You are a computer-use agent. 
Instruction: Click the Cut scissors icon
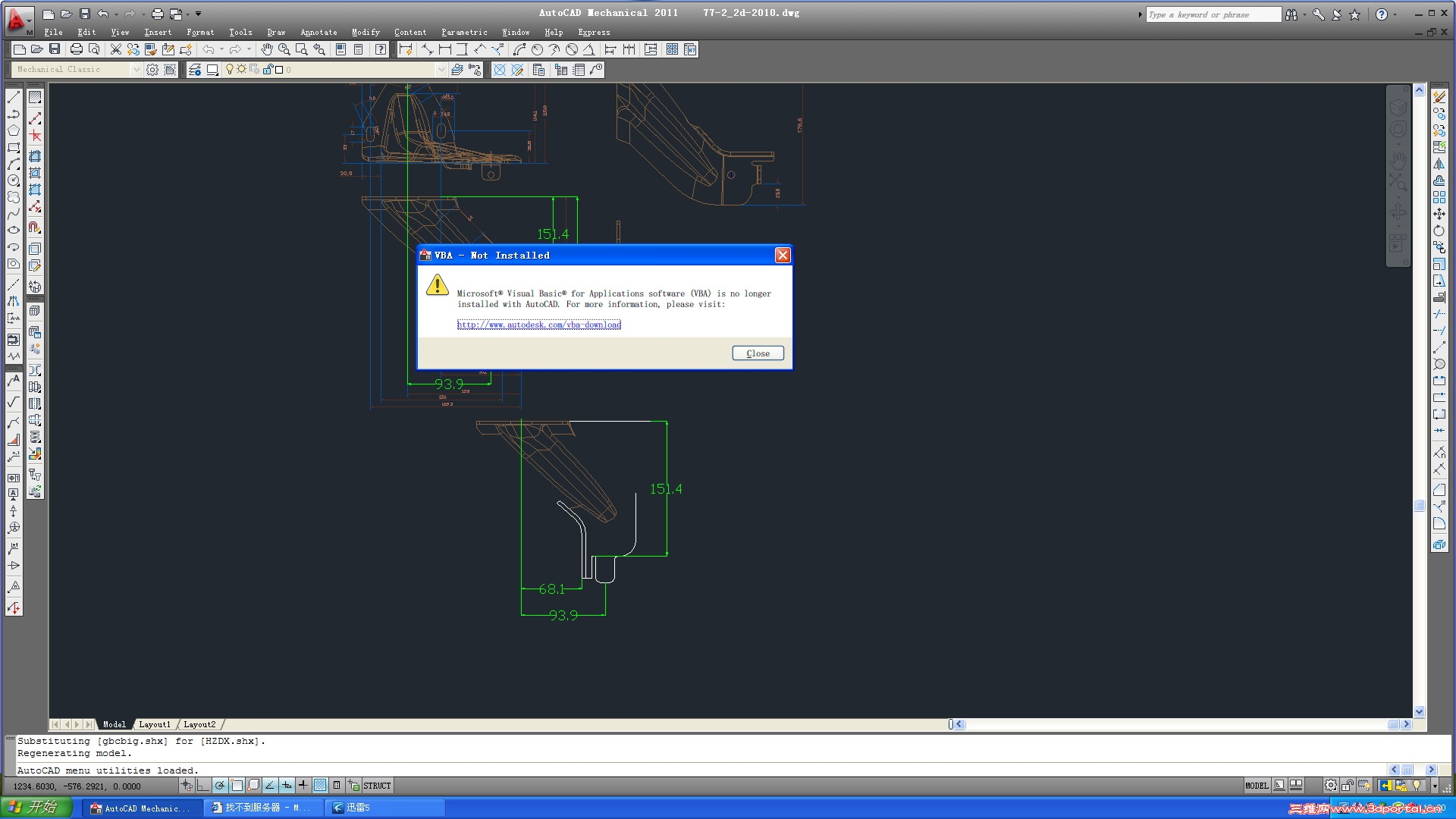pos(116,49)
